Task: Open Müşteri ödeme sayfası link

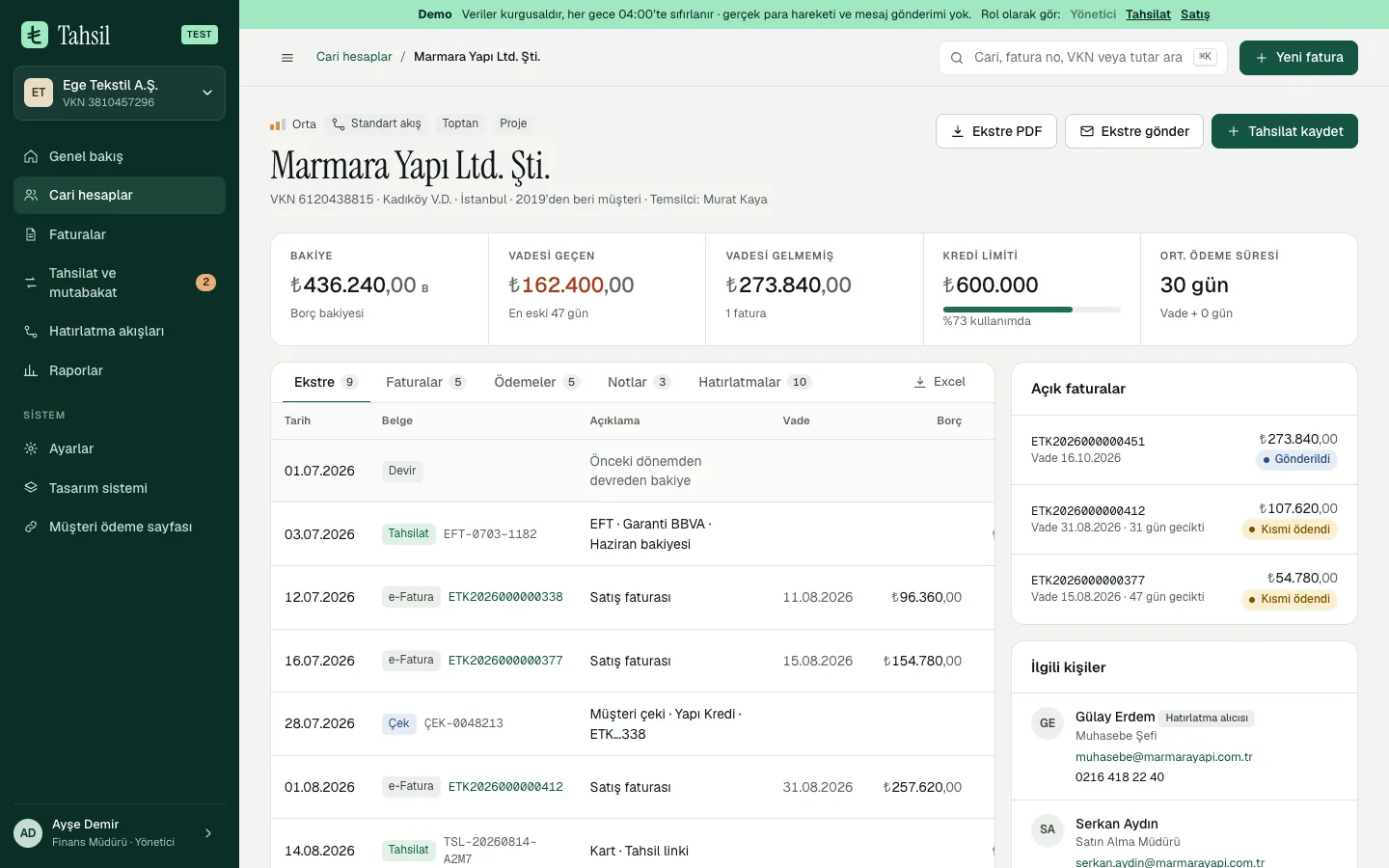Action: [x=120, y=527]
